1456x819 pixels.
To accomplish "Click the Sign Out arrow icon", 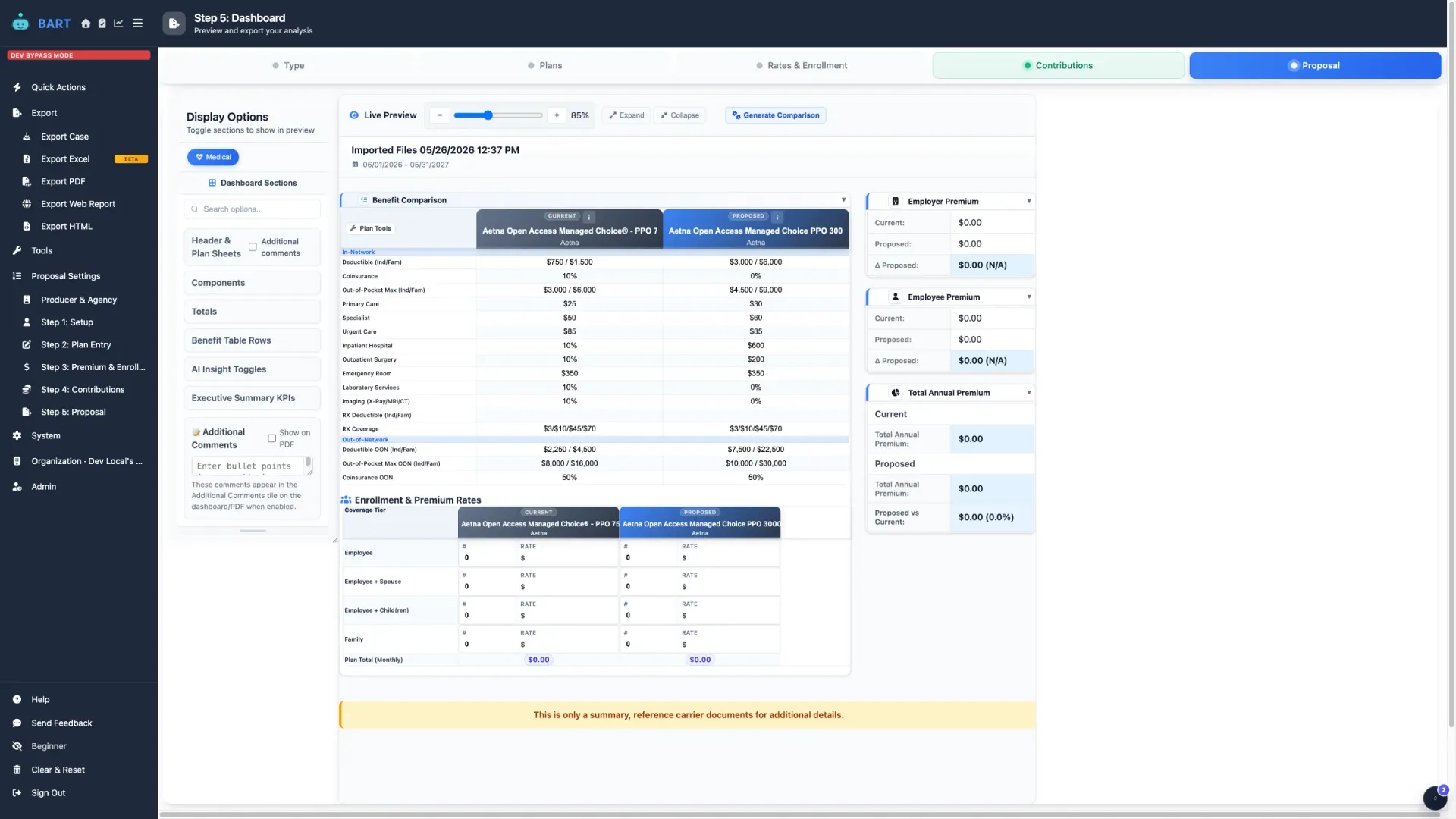I will (17, 793).
